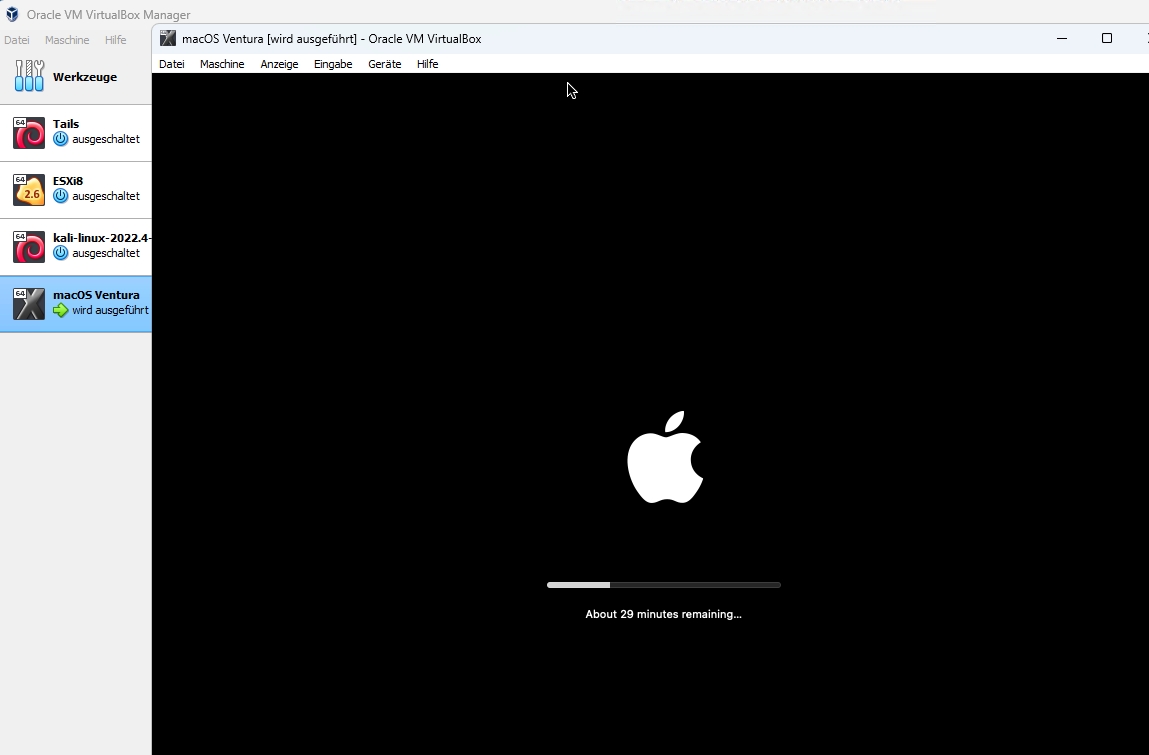Viewport: 1149px width, 755px height.
Task: Click 'wird ausgeführt' status under macOS Ventura
Action: click(111, 310)
